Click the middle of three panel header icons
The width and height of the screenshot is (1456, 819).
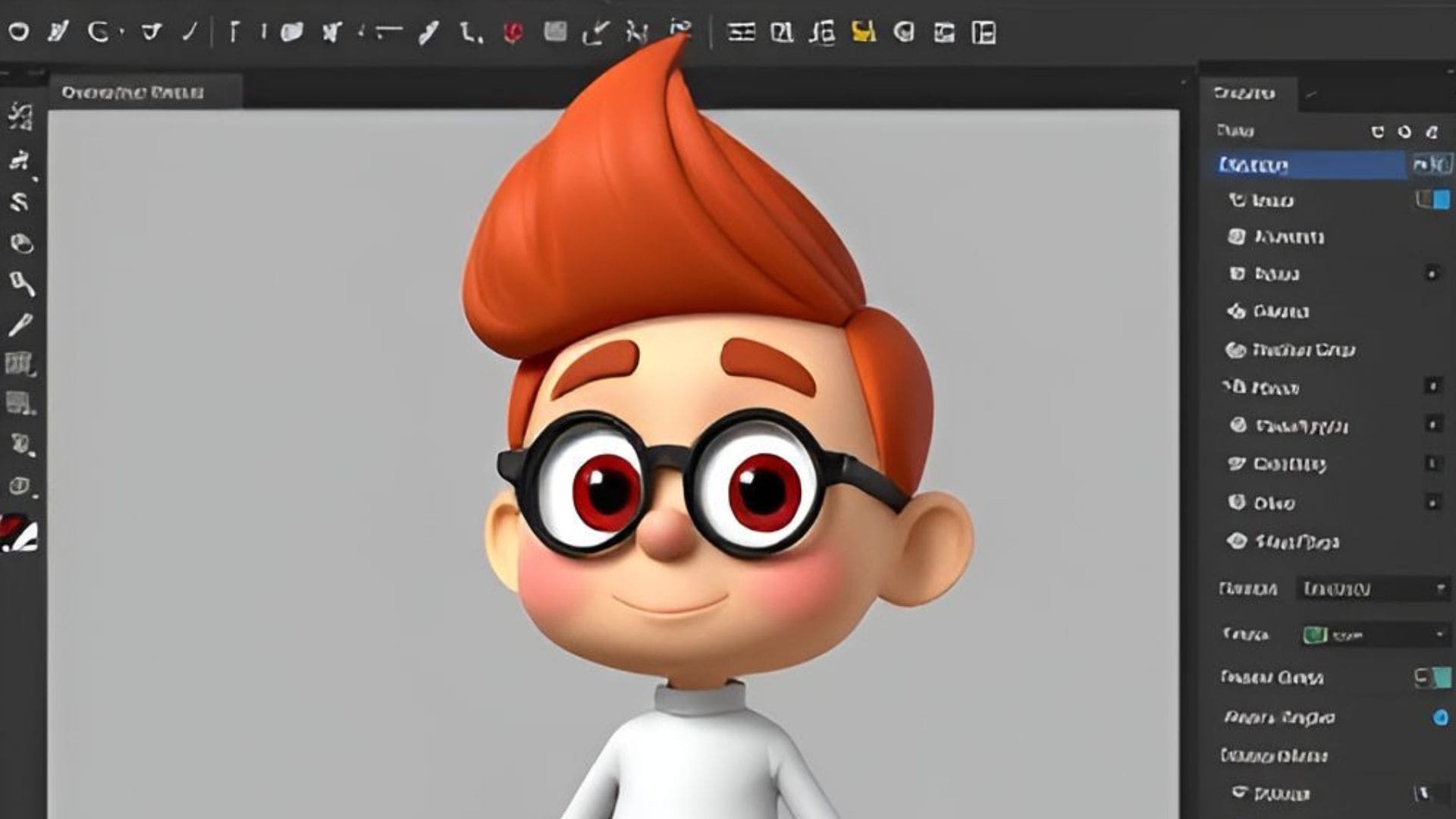click(x=1404, y=132)
